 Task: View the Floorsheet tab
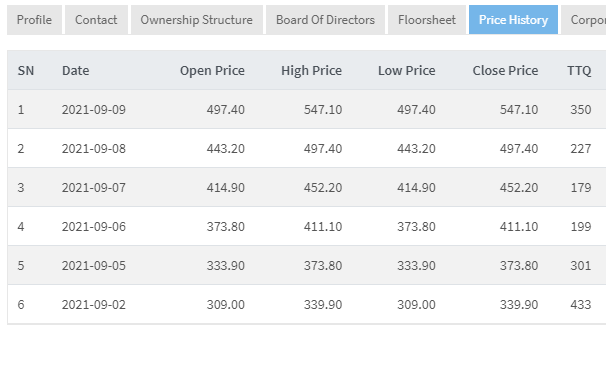tap(427, 20)
